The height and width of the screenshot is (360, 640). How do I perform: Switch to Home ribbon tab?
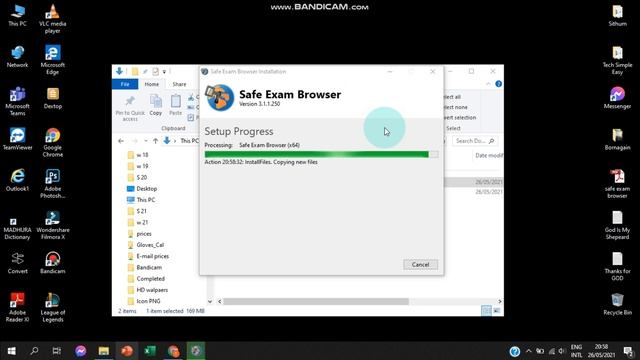pyautogui.click(x=151, y=84)
